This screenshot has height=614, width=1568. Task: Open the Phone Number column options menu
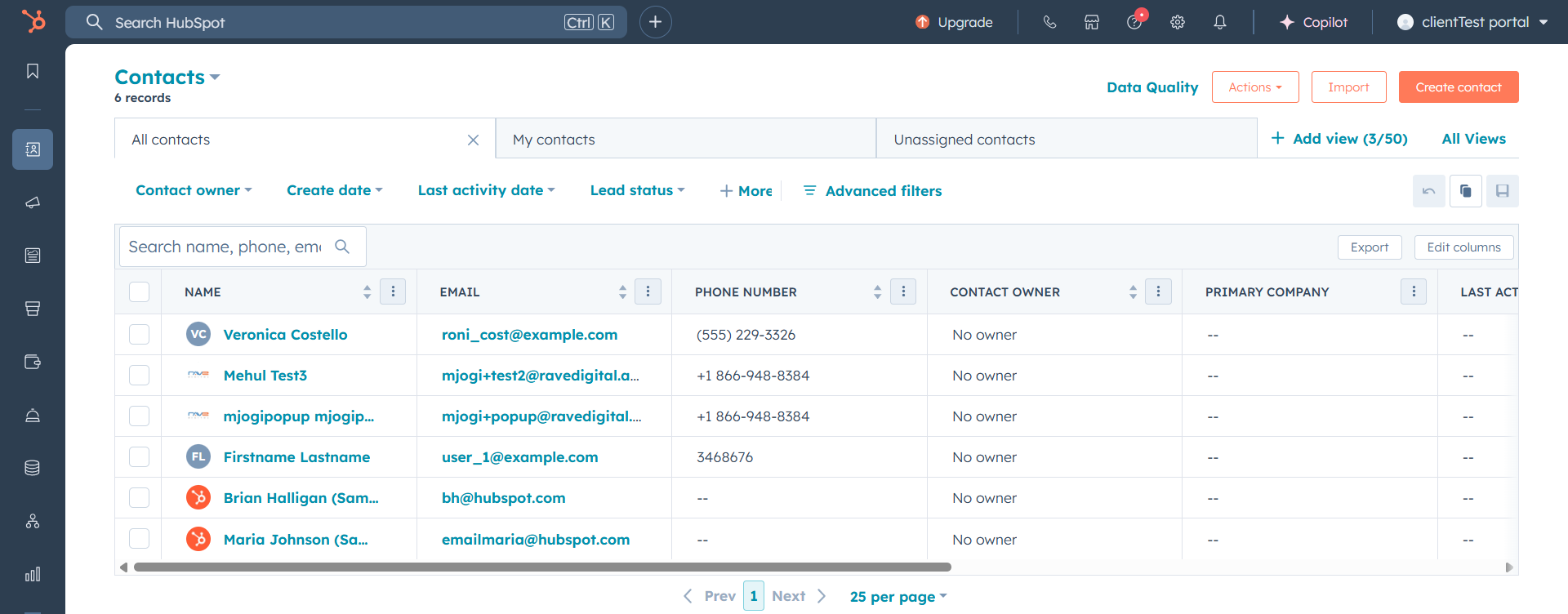903,291
